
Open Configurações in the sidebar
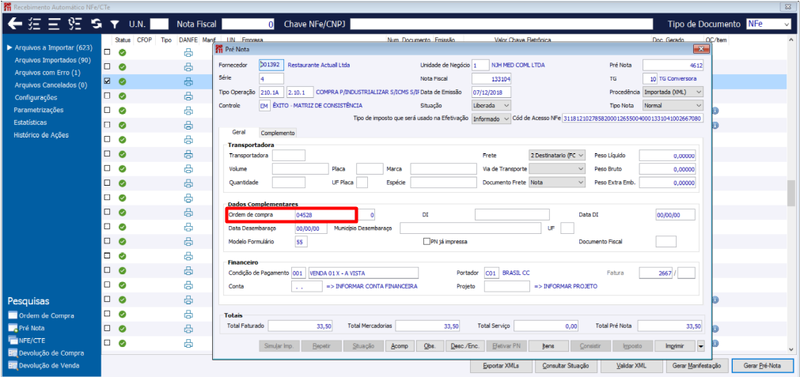tap(36, 97)
